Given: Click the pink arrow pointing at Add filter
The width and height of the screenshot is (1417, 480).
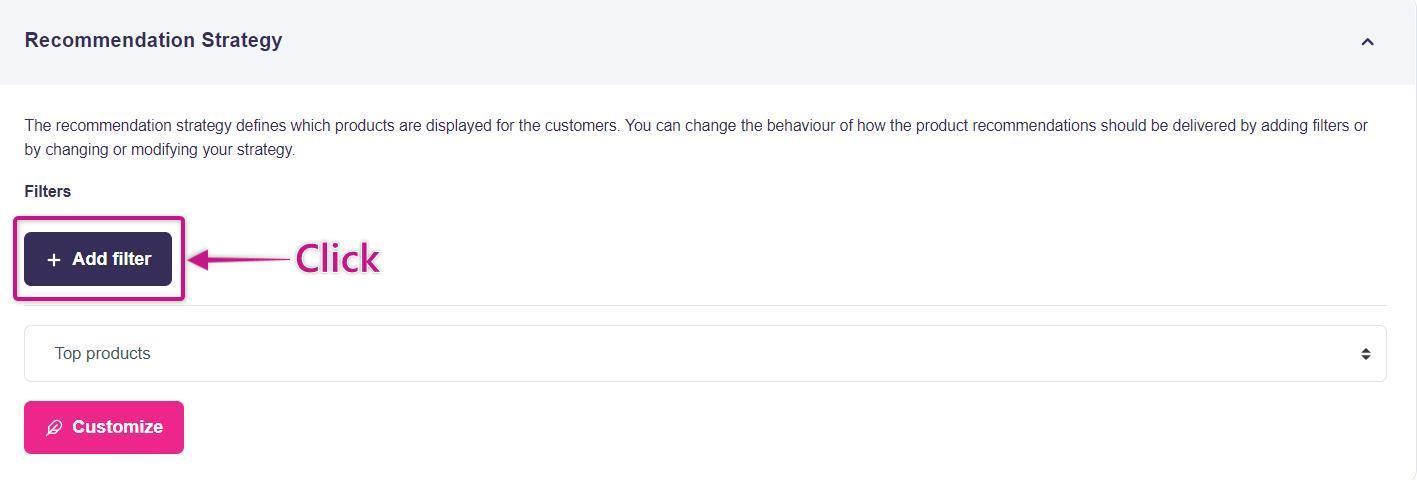Looking at the screenshot, I should coord(238,259).
